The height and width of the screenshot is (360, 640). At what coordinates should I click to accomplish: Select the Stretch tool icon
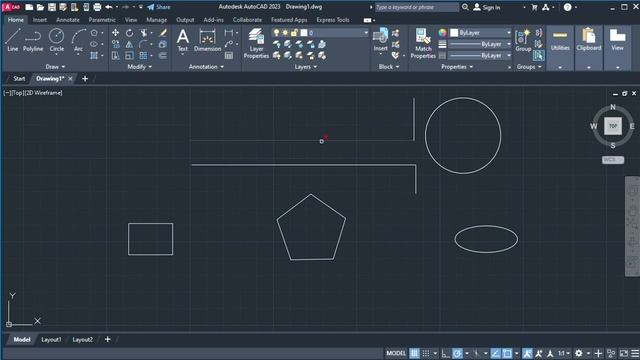coord(116,56)
